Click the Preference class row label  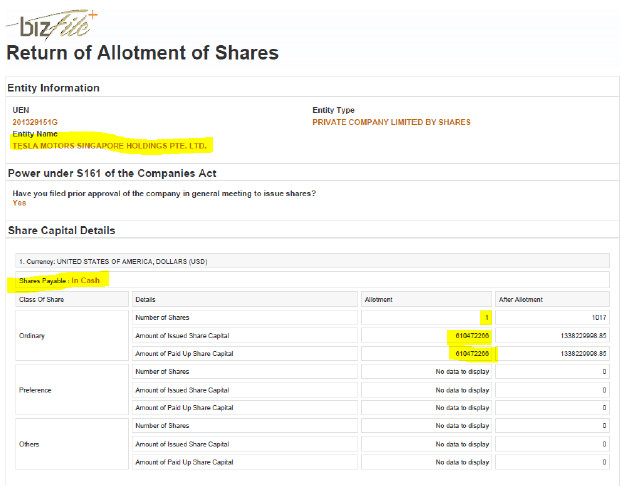pos(35,390)
